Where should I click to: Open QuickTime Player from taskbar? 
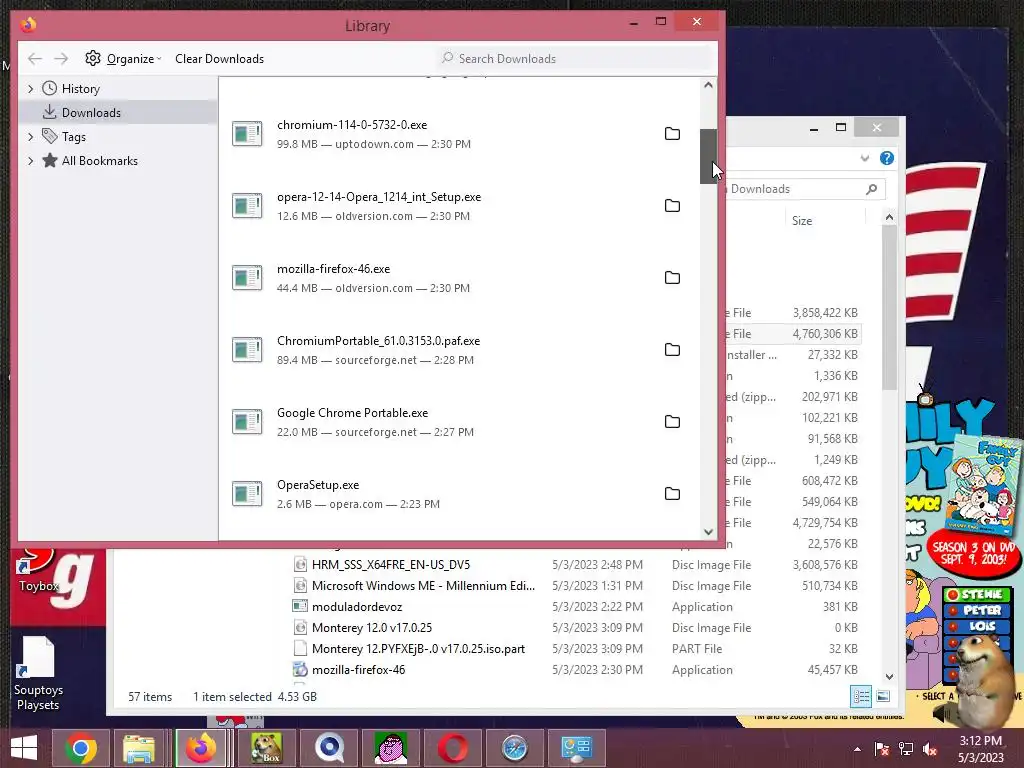coord(329,748)
